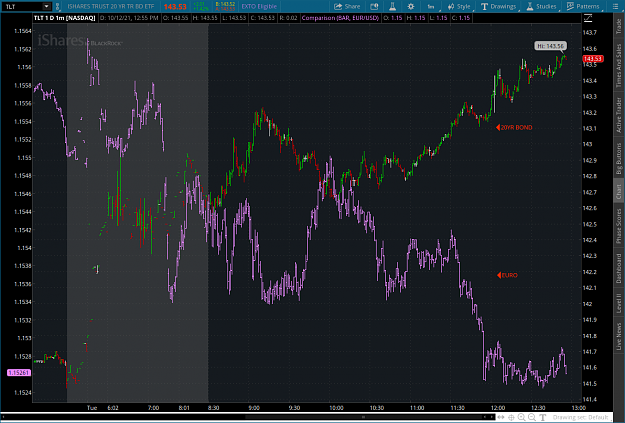Open the Style dropdown menu

pos(460,6)
